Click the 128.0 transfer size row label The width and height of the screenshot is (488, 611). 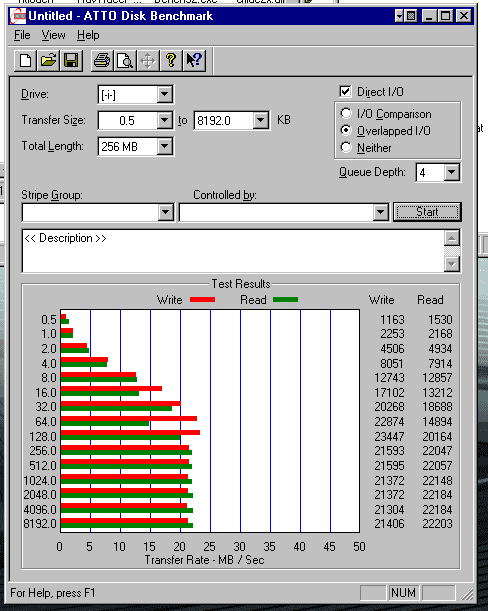pyautogui.click(x=43, y=436)
